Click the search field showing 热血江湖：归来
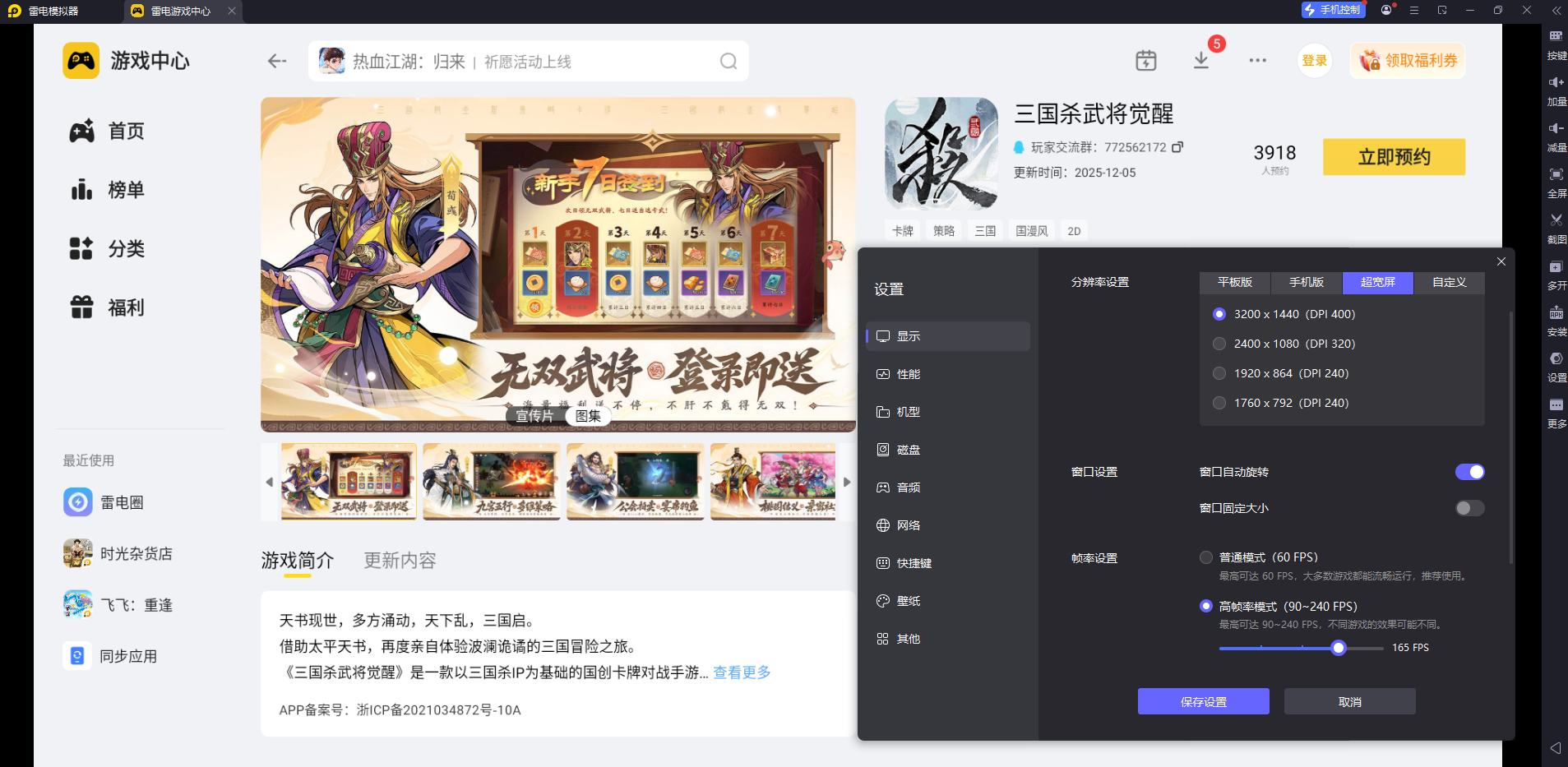The height and width of the screenshot is (767, 1568). (x=528, y=61)
